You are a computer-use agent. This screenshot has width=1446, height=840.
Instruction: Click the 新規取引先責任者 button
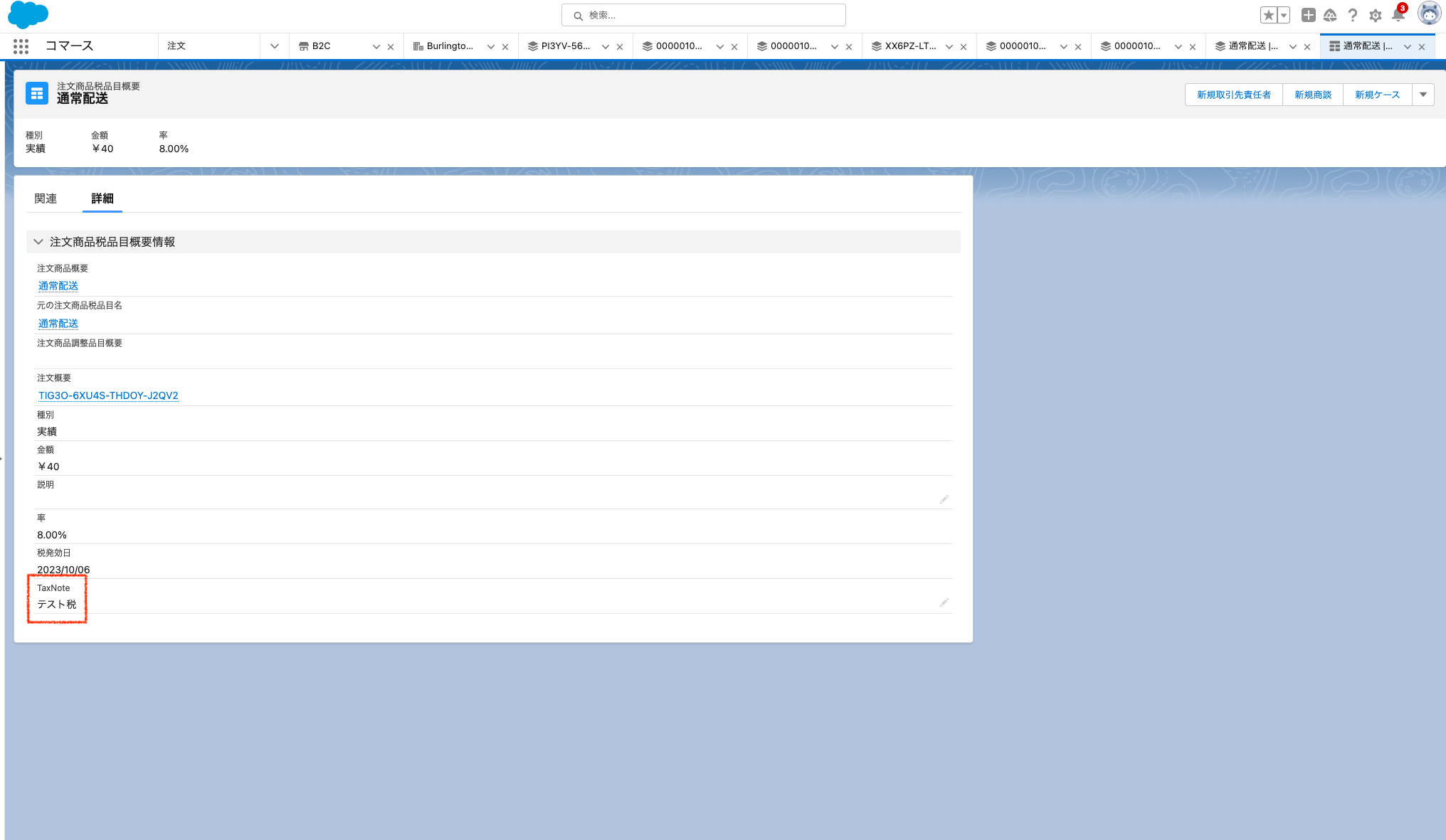[x=1233, y=95]
